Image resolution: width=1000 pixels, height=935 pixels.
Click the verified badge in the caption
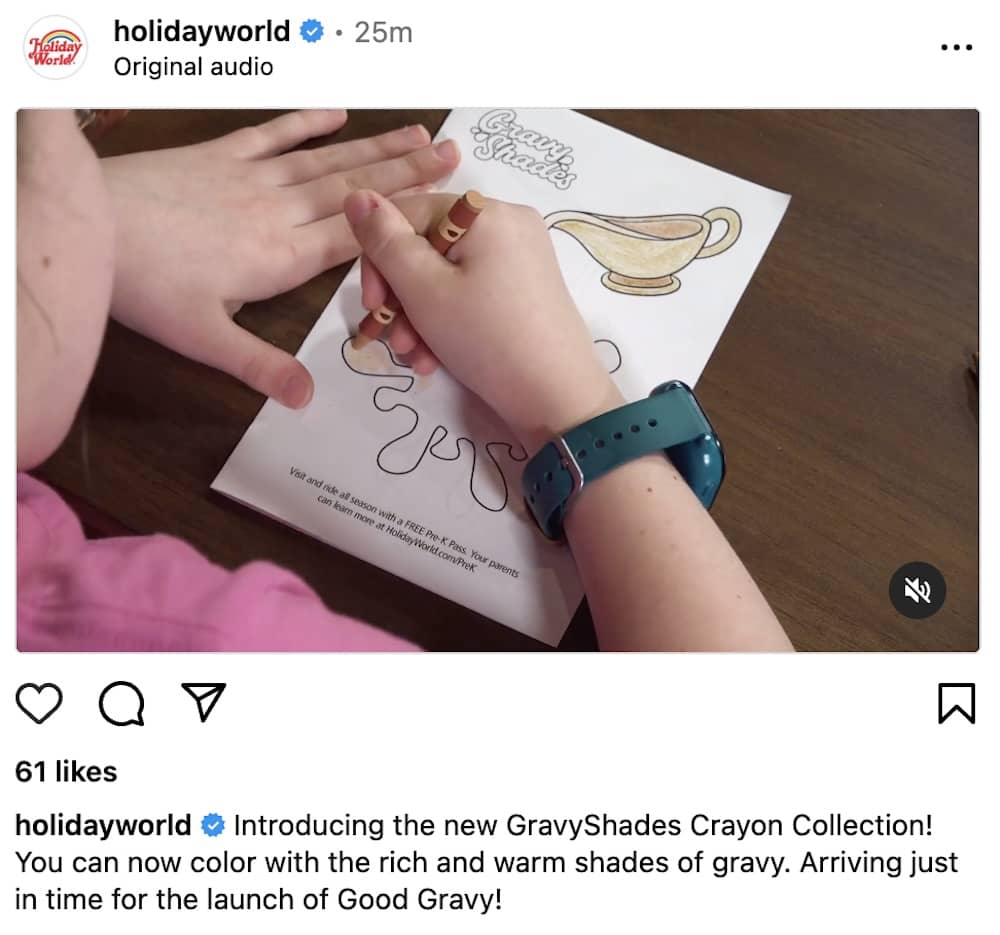(213, 825)
